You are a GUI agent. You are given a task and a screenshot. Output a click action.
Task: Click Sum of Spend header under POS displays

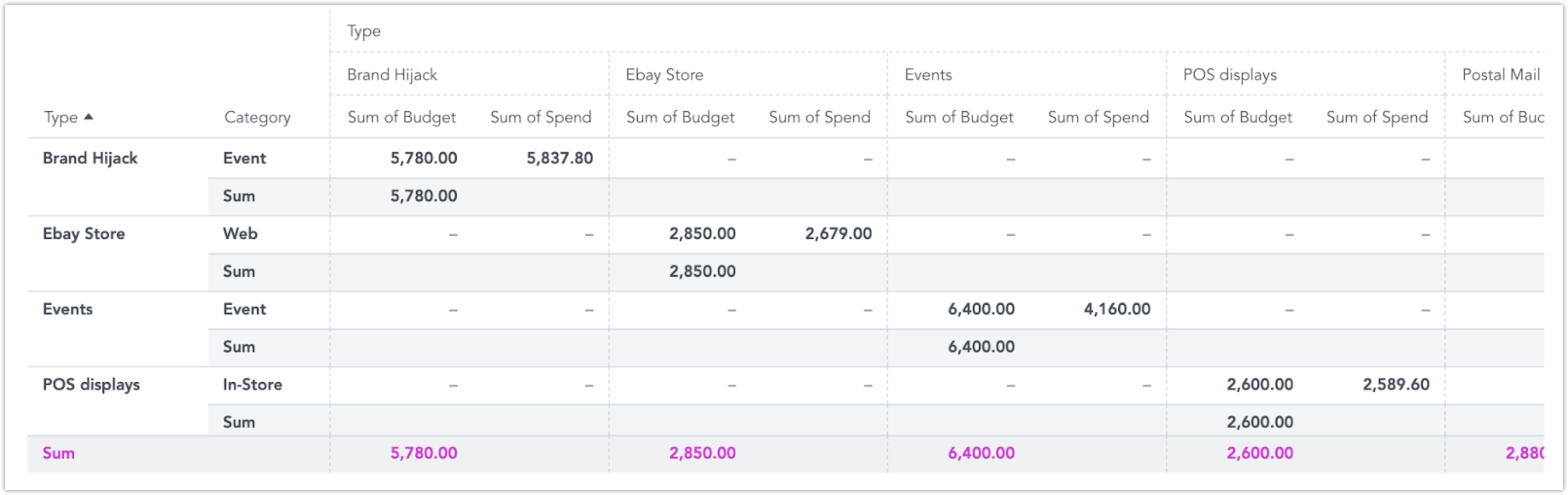1377,117
